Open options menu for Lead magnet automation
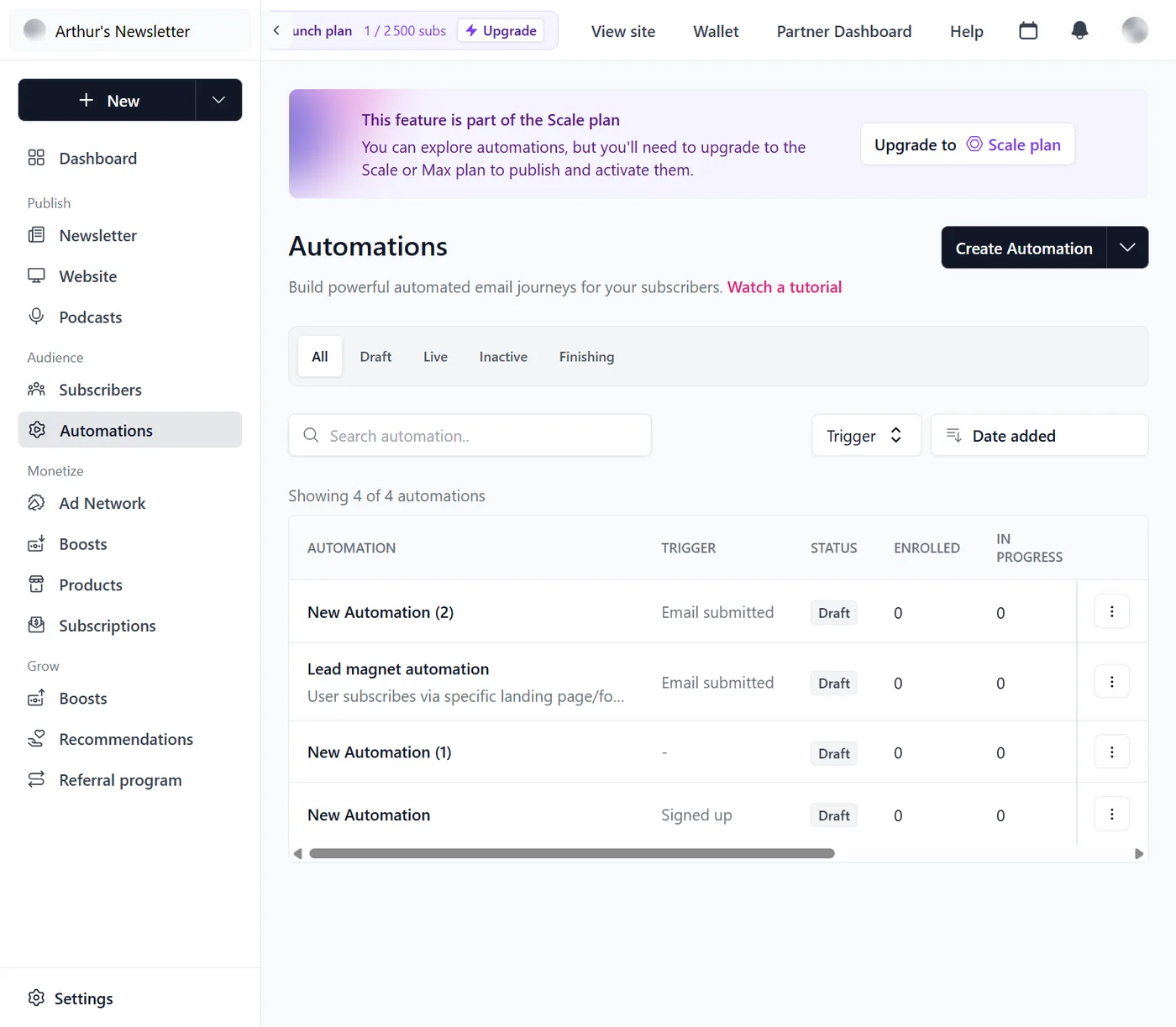 (x=1111, y=682)
